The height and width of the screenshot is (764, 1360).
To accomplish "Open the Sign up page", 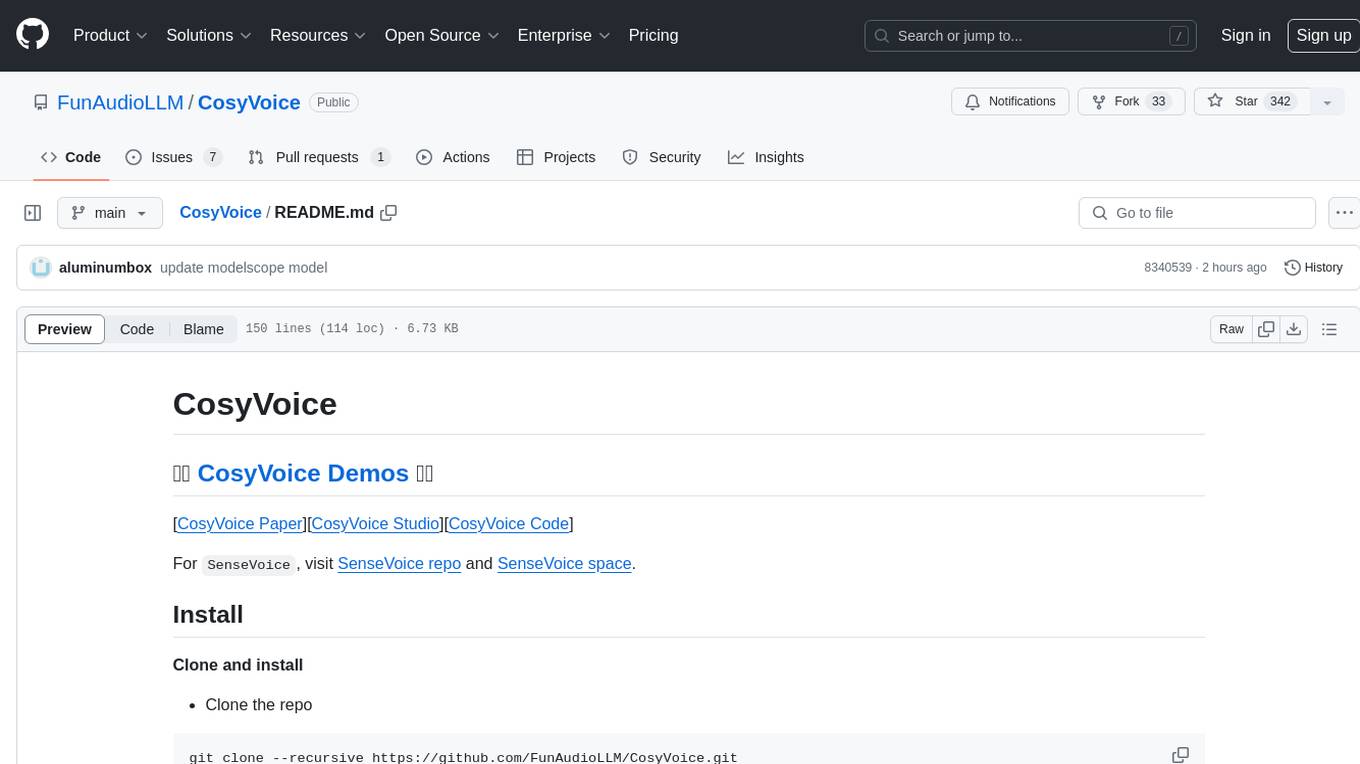I will (x=1323, y=35).
